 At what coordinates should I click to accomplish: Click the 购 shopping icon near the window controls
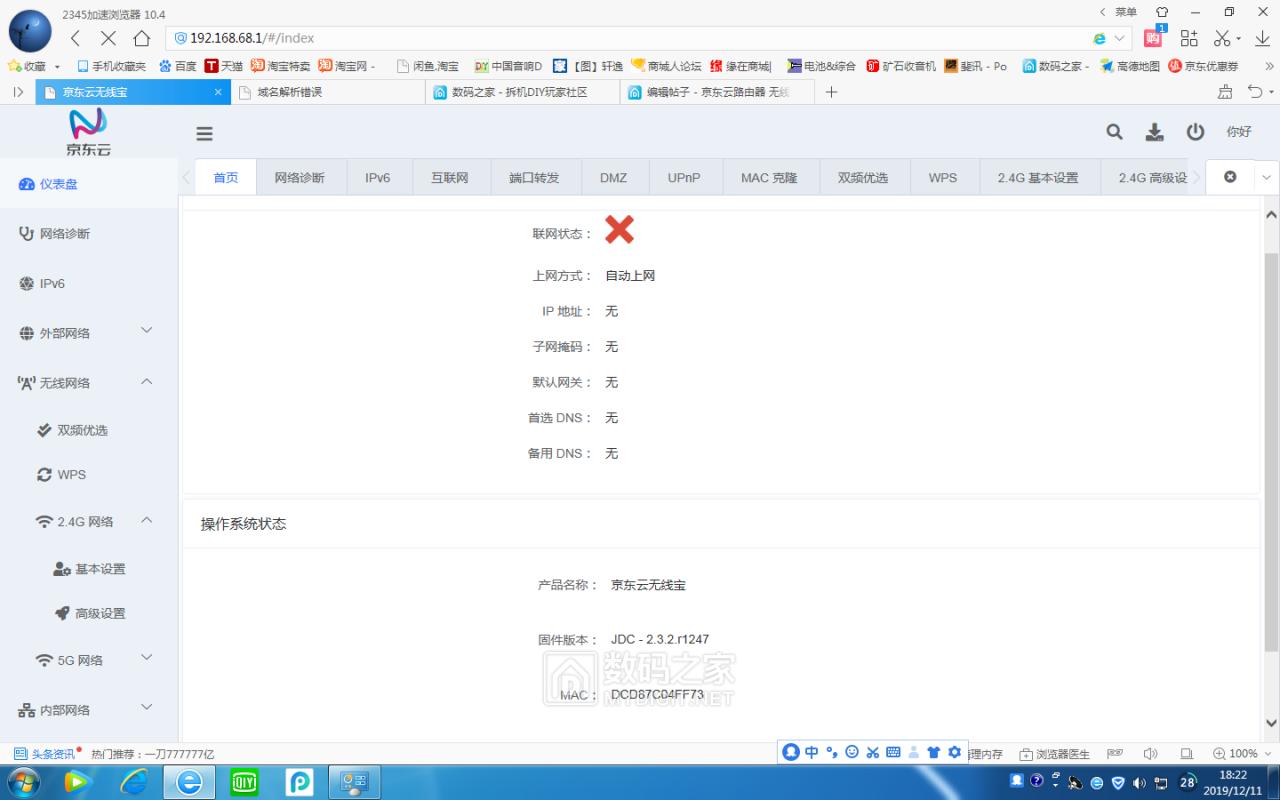[x=1152, y=37]
